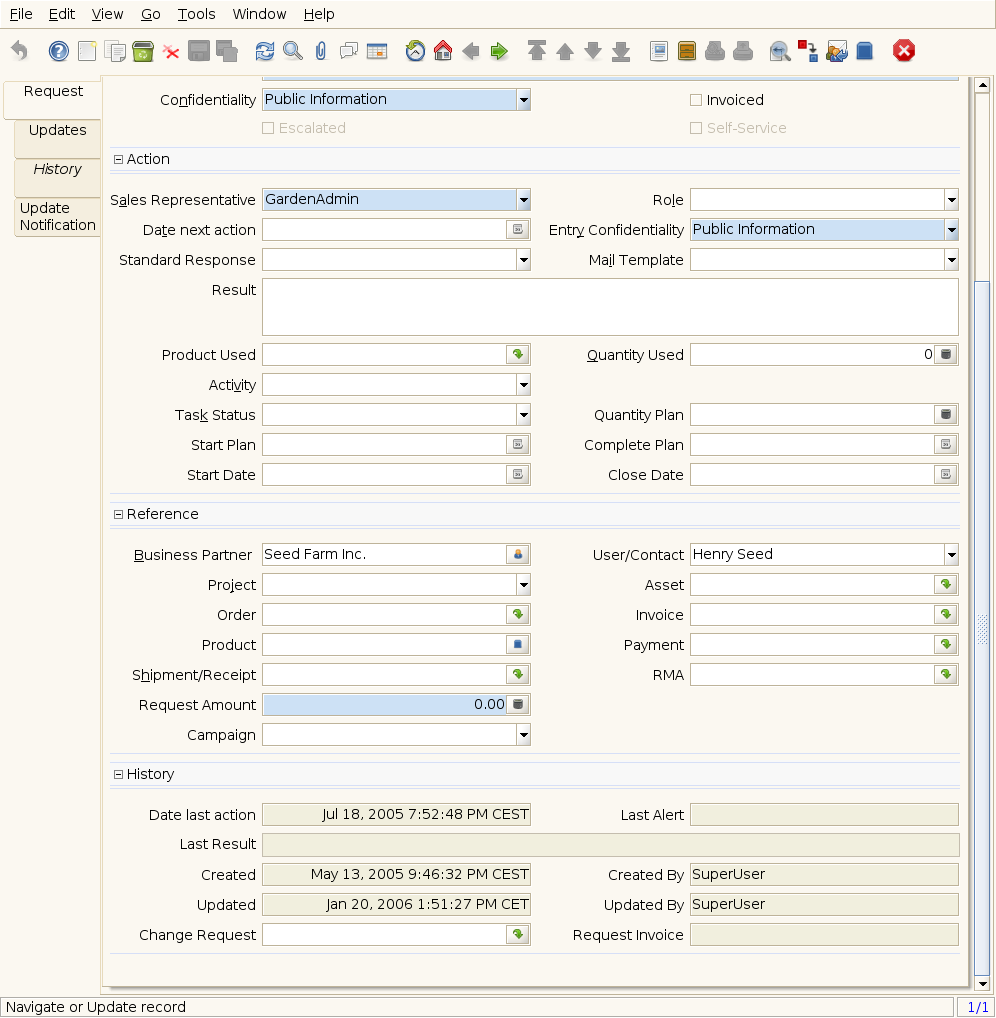Collapse the Reference section

coord(118,514)
